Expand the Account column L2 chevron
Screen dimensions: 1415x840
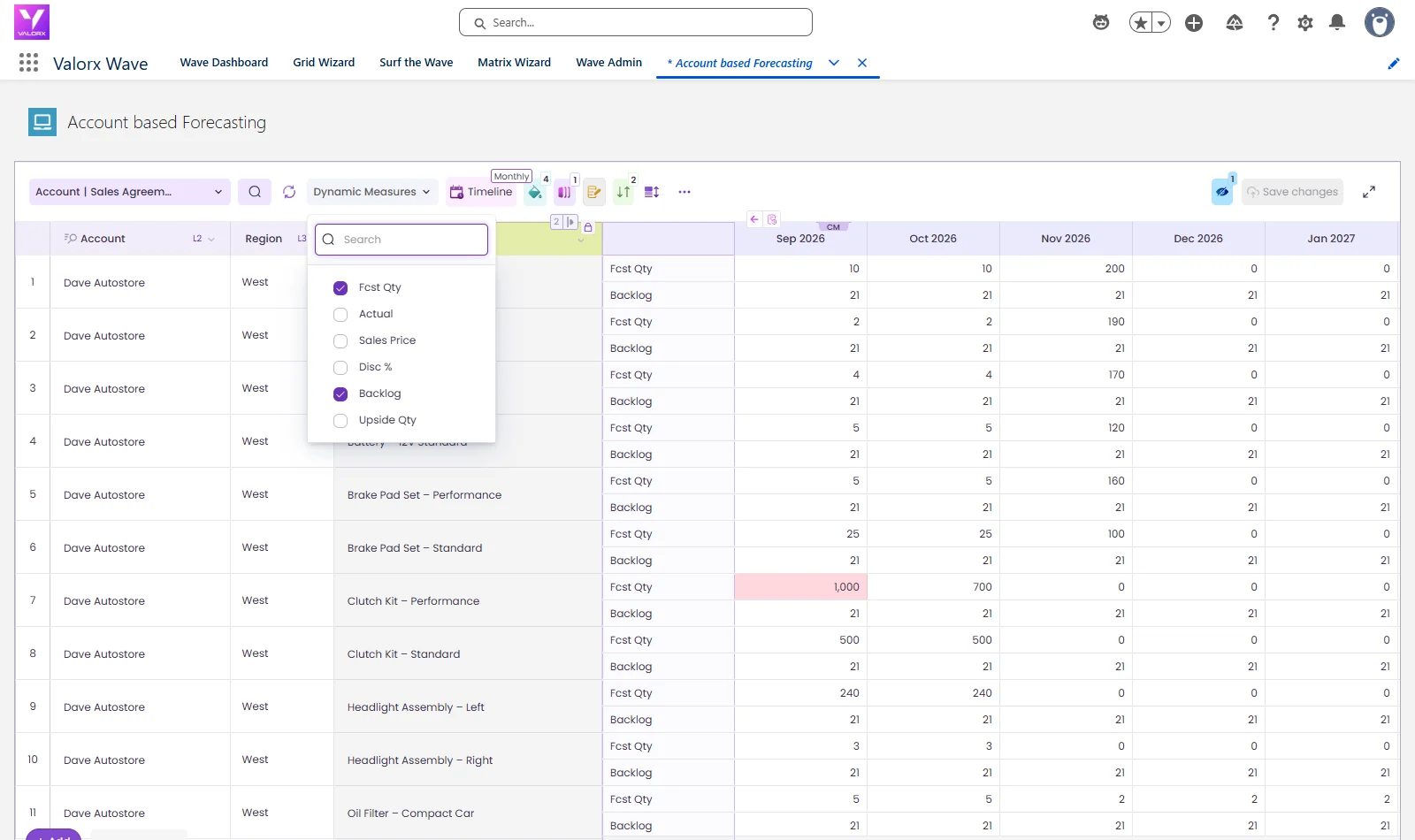(x=211, y=239)
